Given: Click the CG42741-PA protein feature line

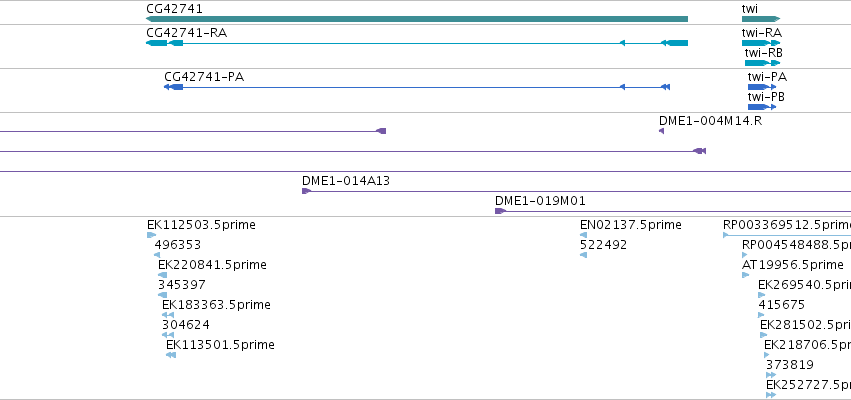Looking at the screenshot, I should coord(417,87).
